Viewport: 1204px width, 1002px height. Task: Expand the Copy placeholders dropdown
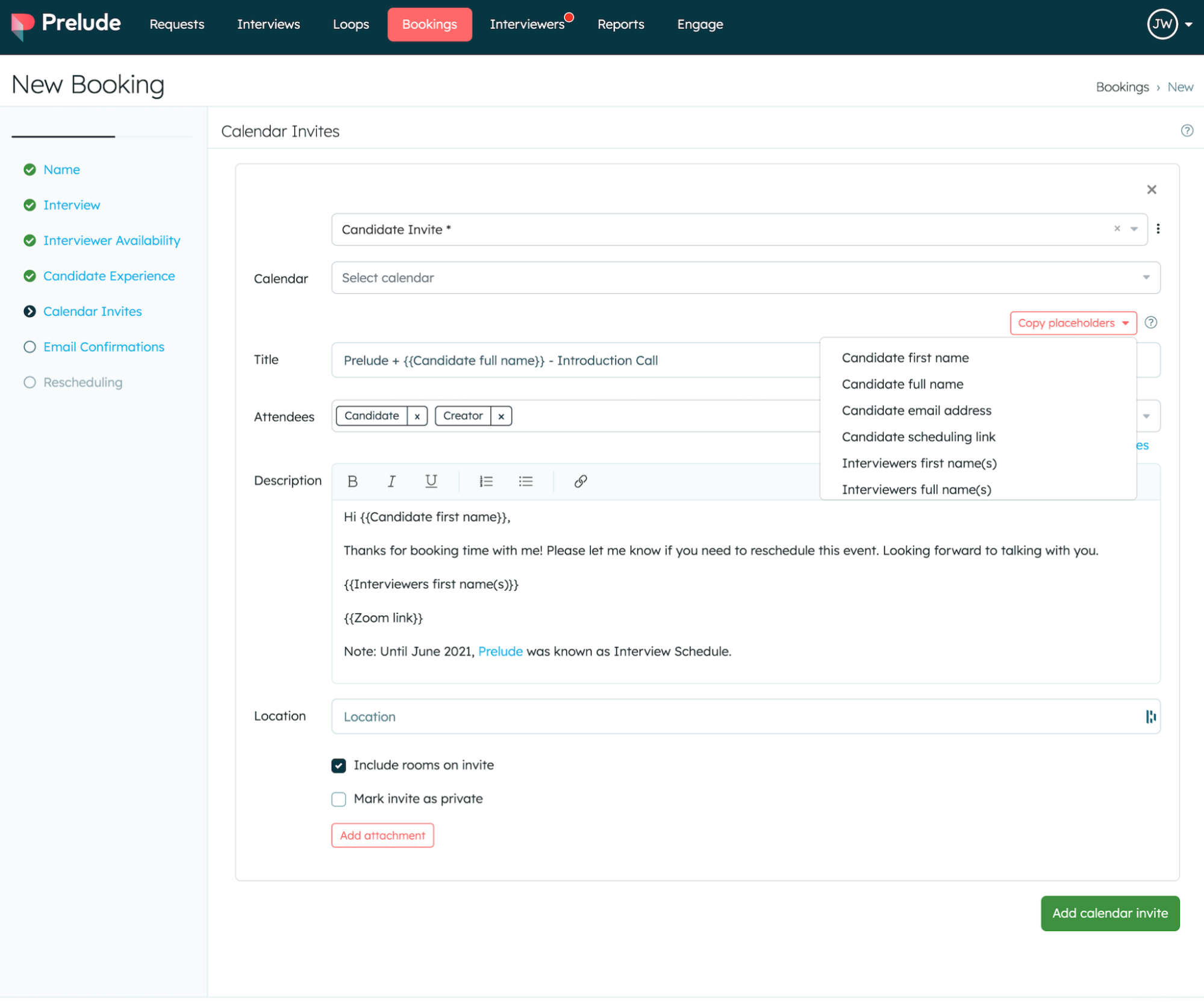tap(1073, 323)
